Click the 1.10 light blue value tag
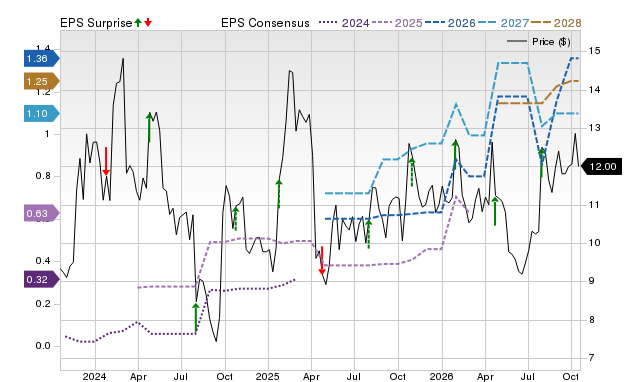The height and width of the screenshot is (382, 640). [x=42, y=113]
